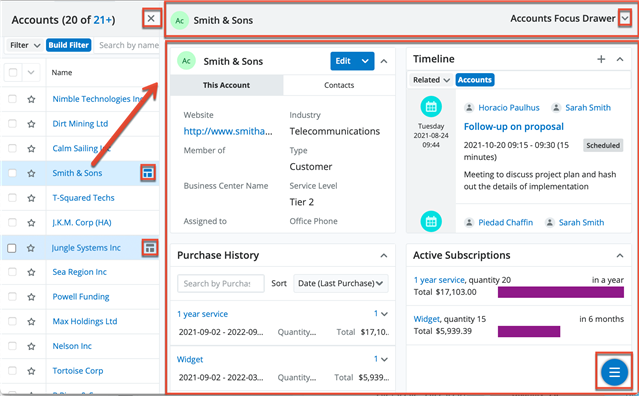Open the Edit button dropdown arrow

[x=365, y=61]
